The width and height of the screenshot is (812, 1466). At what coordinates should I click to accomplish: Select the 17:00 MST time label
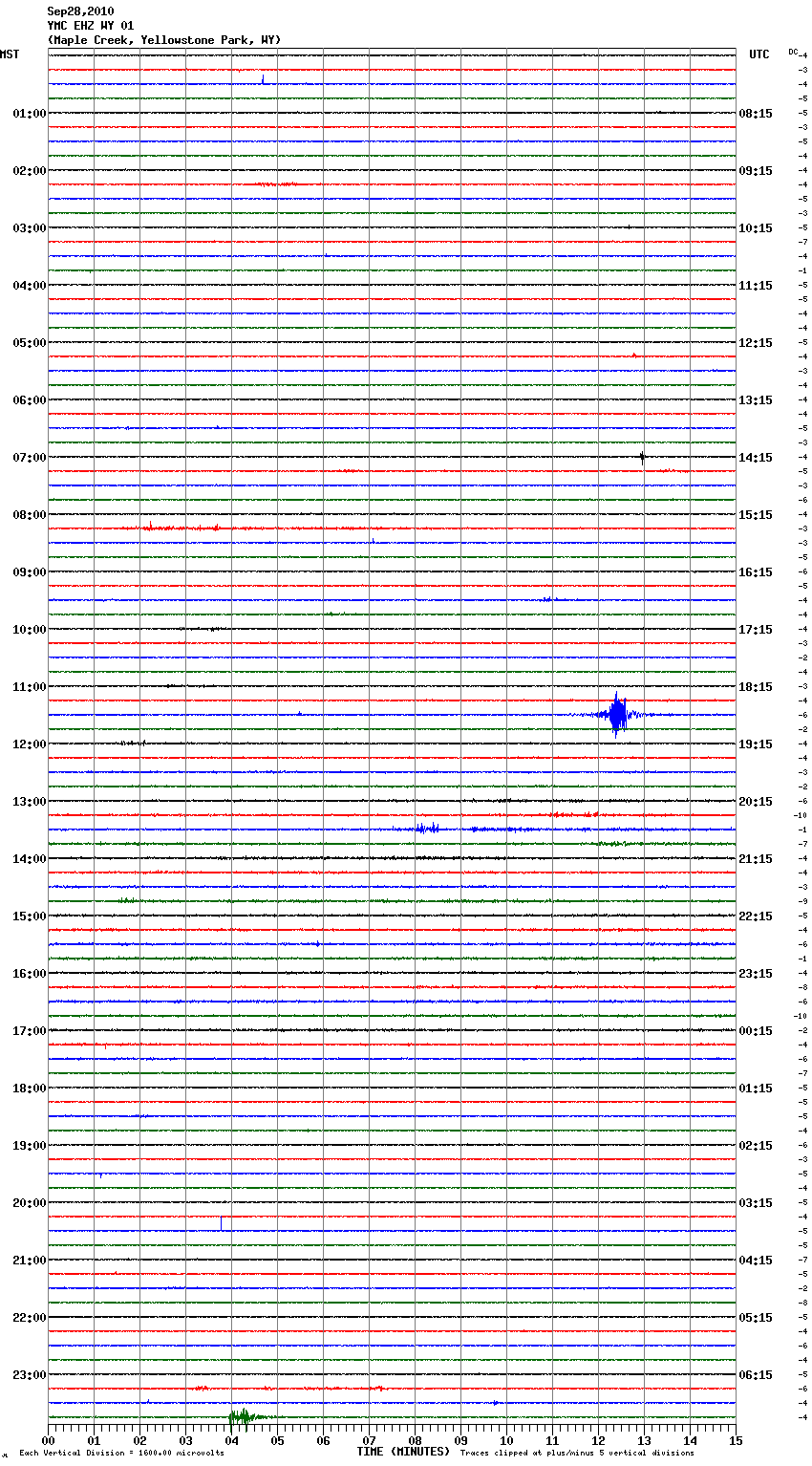[29, 1031]
